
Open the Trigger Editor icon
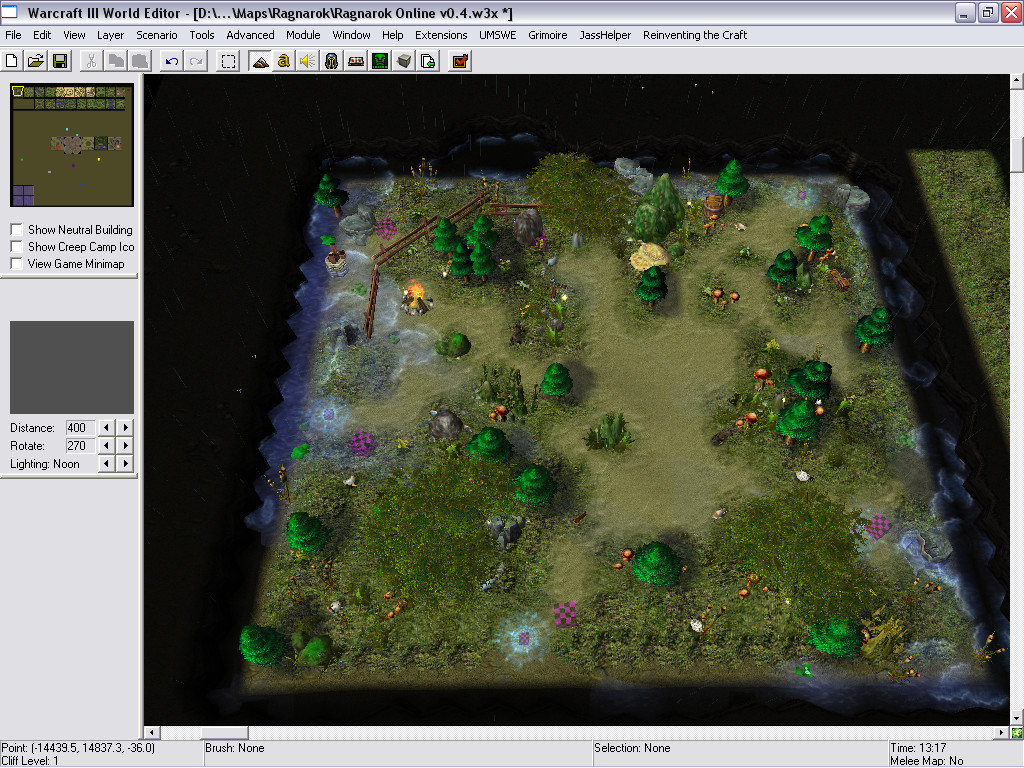(283, 61)
